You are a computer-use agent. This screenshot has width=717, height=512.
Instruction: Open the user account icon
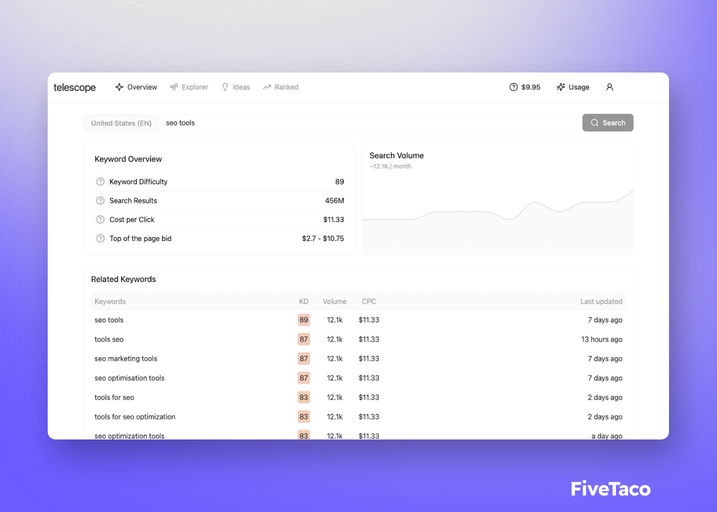click(x=610, y=87)
